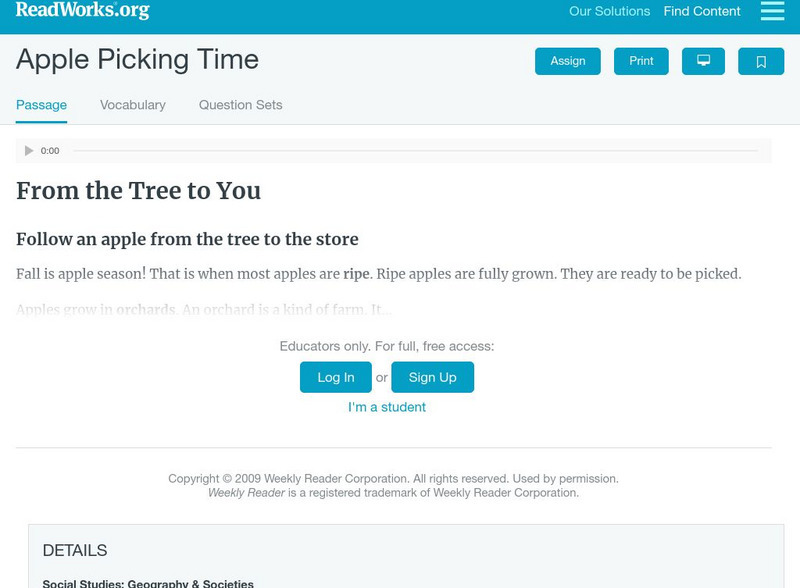Select the 0:00 timestamp display
Image resolution: width=800 pixels, height=588 pixels.
click(x=48, y=150)
